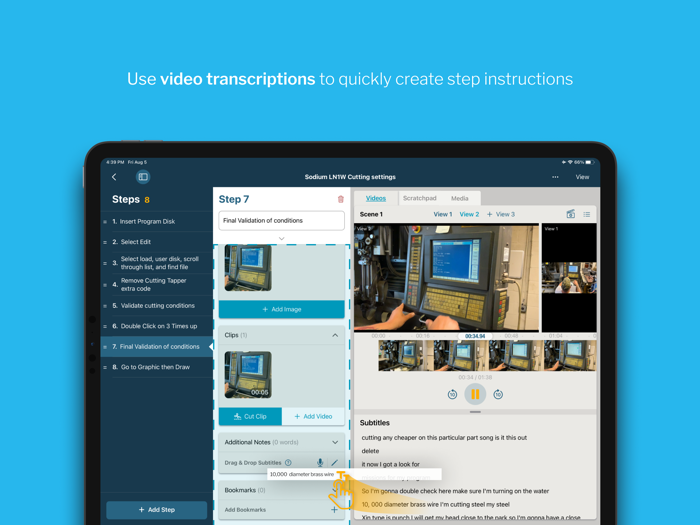Open the 00:05 clip thumbnail

pos(248,375)
